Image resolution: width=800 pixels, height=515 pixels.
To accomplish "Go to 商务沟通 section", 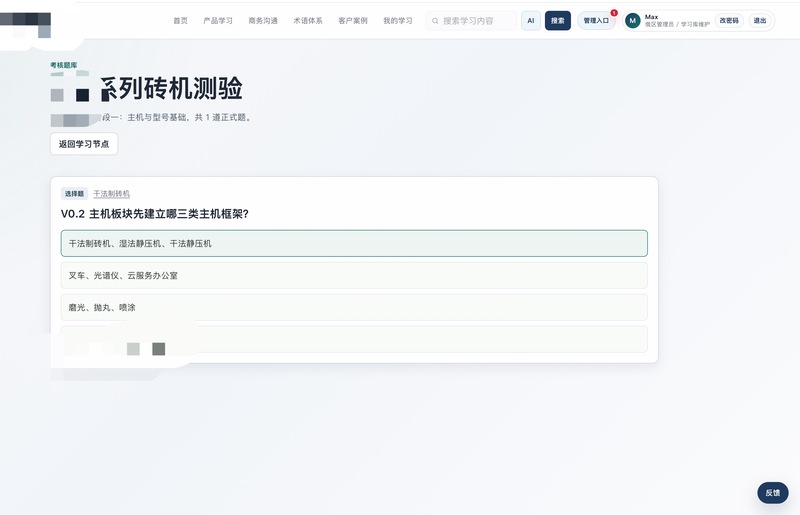I will click(x=263, y=21).
